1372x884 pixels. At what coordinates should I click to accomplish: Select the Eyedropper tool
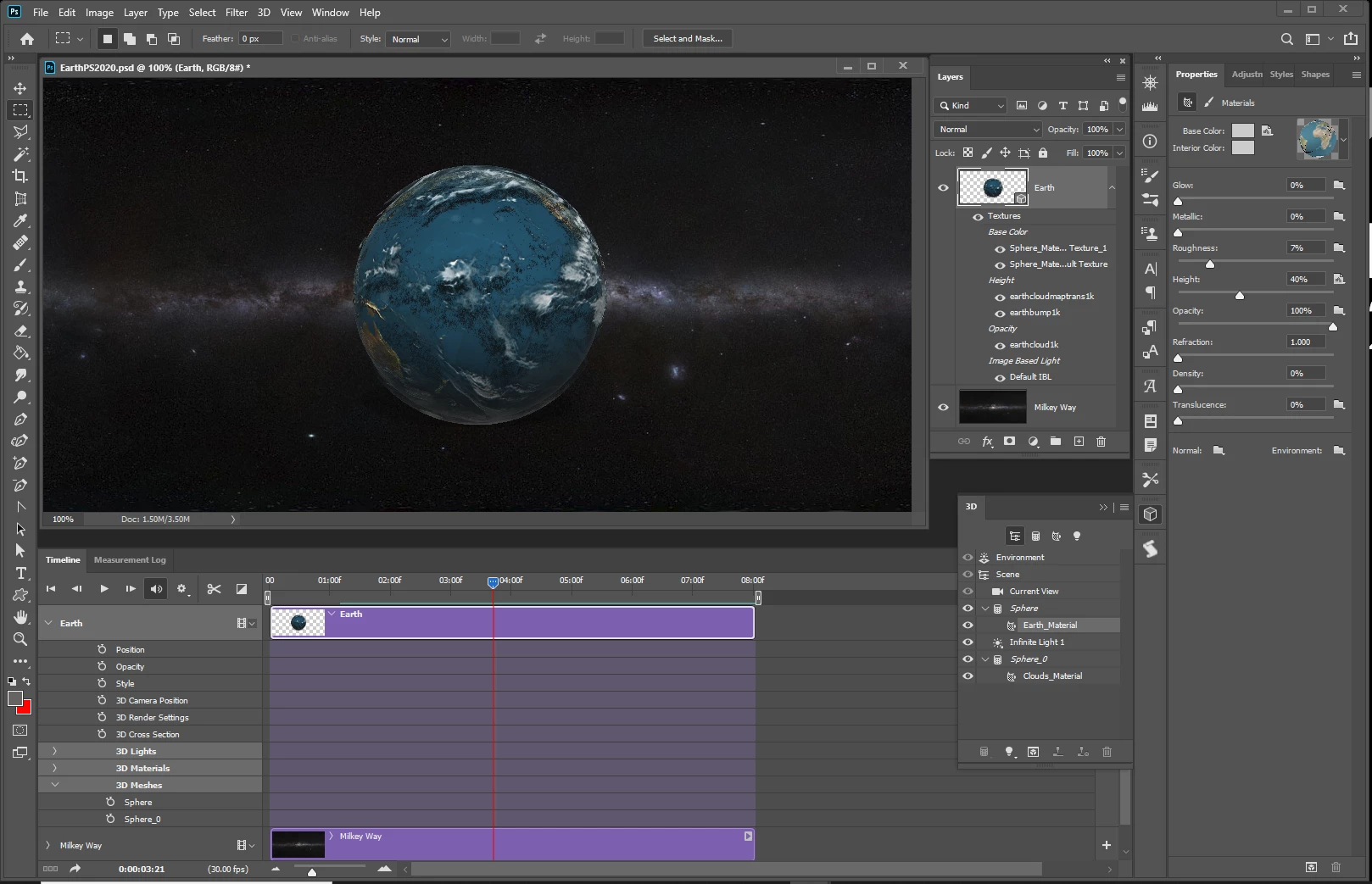(20, 220)
